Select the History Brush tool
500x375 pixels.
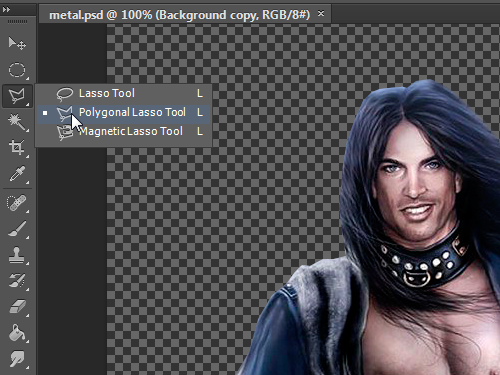(x=17, y=281)
